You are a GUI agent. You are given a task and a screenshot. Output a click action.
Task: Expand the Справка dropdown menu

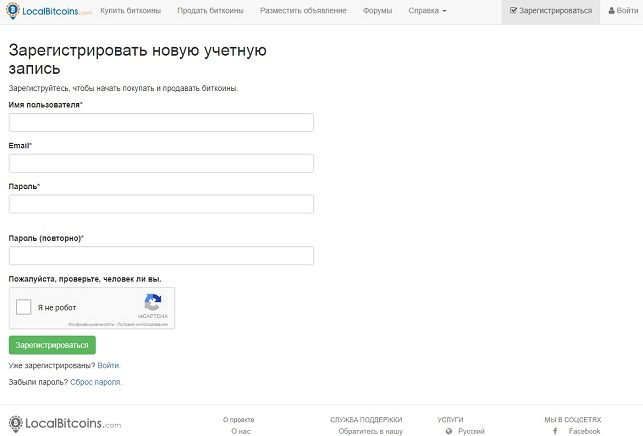coord(427,11)
